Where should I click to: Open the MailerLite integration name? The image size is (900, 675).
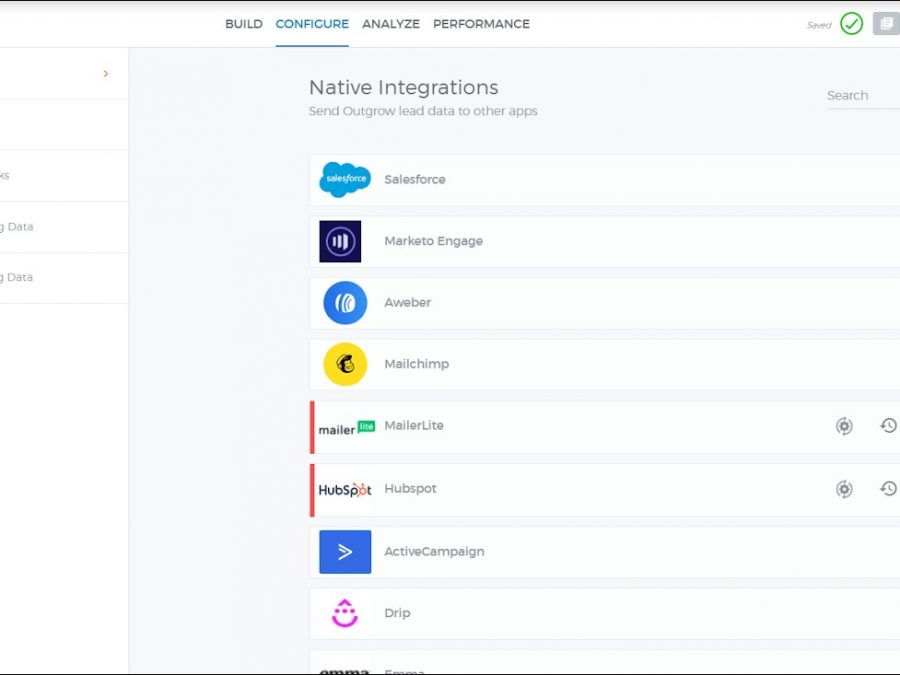(x=413, y=426)
